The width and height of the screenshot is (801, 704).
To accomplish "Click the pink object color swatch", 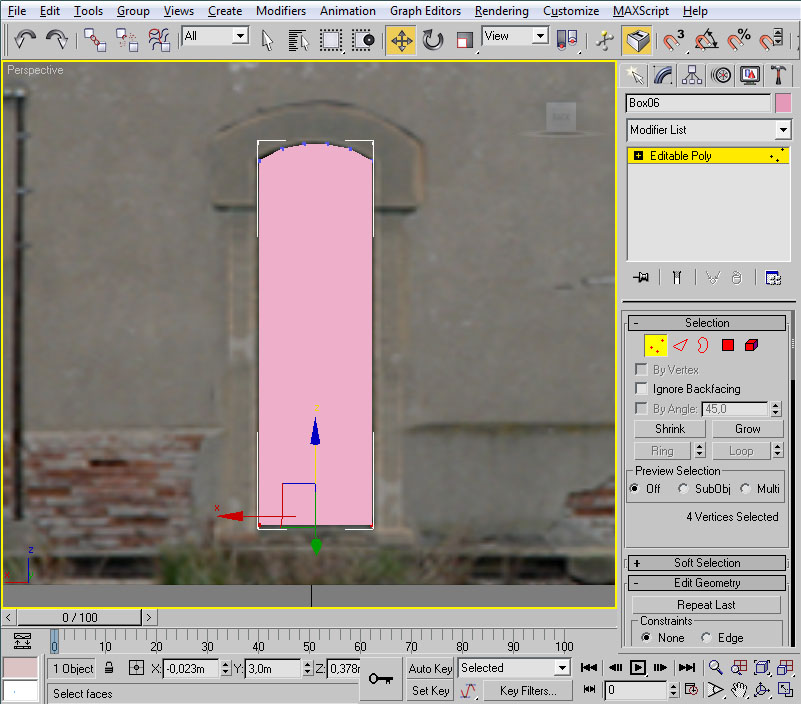I will tap(783, 103).
